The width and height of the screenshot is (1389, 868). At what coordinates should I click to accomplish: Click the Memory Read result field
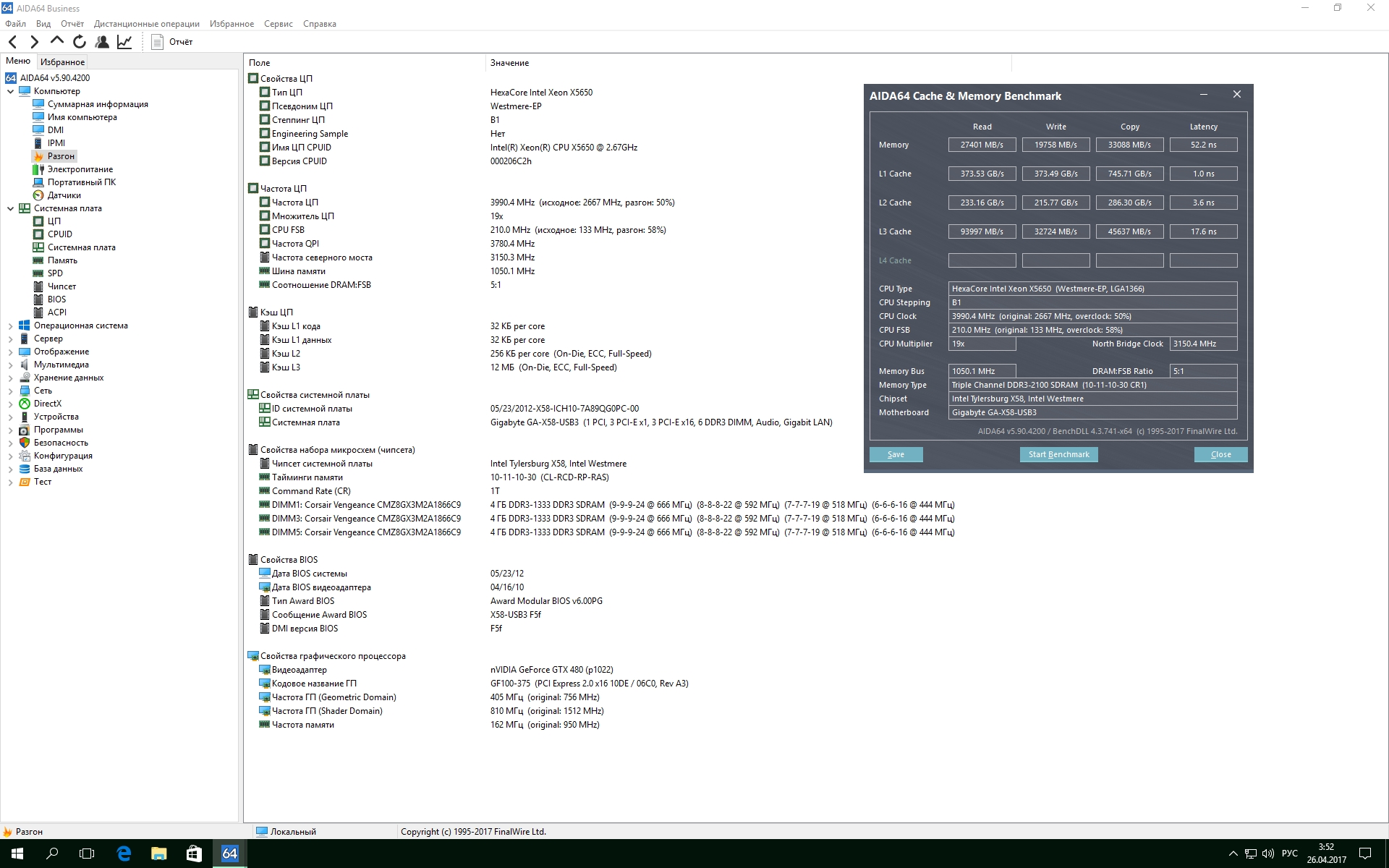coord(982,145)
